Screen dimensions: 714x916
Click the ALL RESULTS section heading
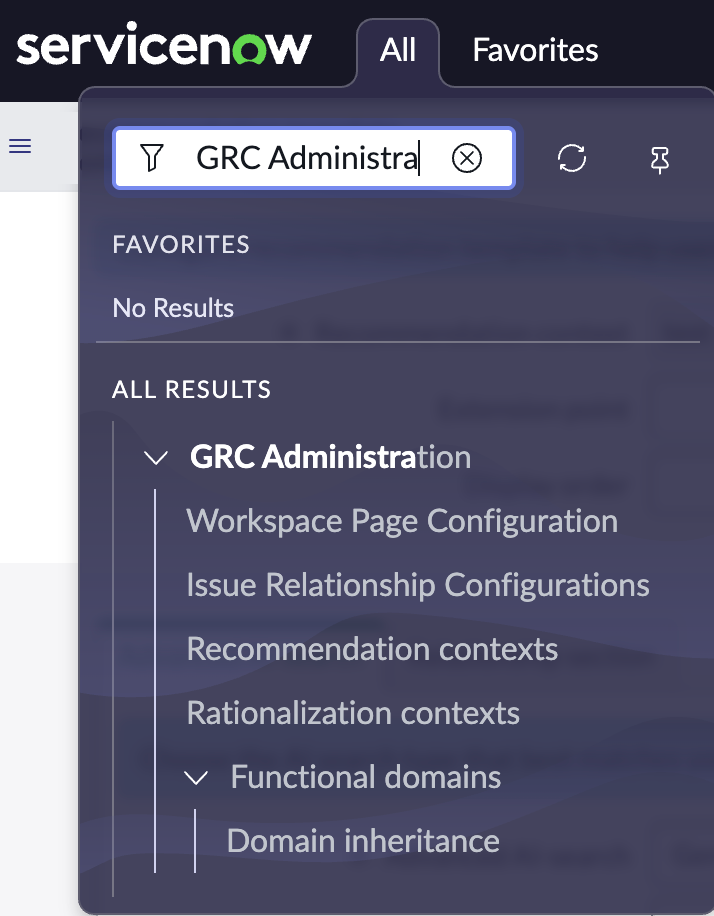[192, 390]
